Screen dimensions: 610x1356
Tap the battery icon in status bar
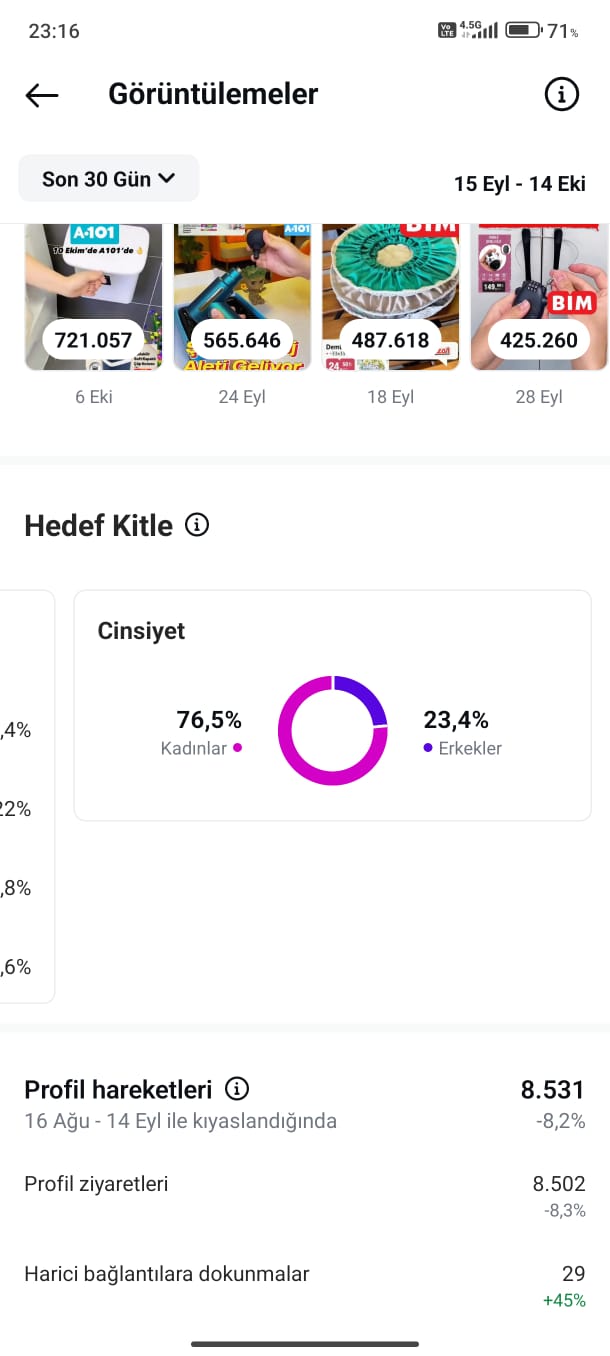pos(523,30)
